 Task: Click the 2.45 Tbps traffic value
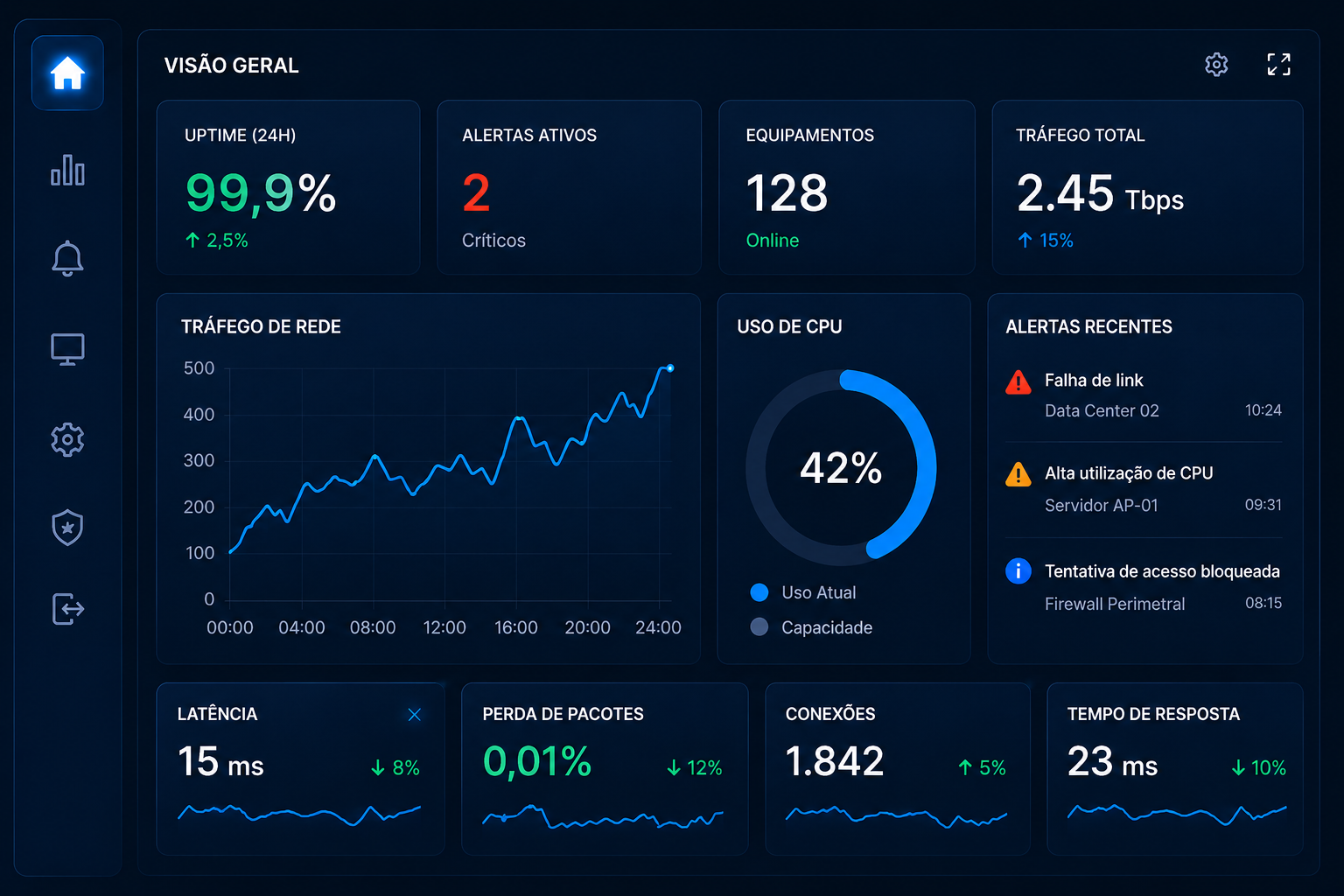point(1100,194)
